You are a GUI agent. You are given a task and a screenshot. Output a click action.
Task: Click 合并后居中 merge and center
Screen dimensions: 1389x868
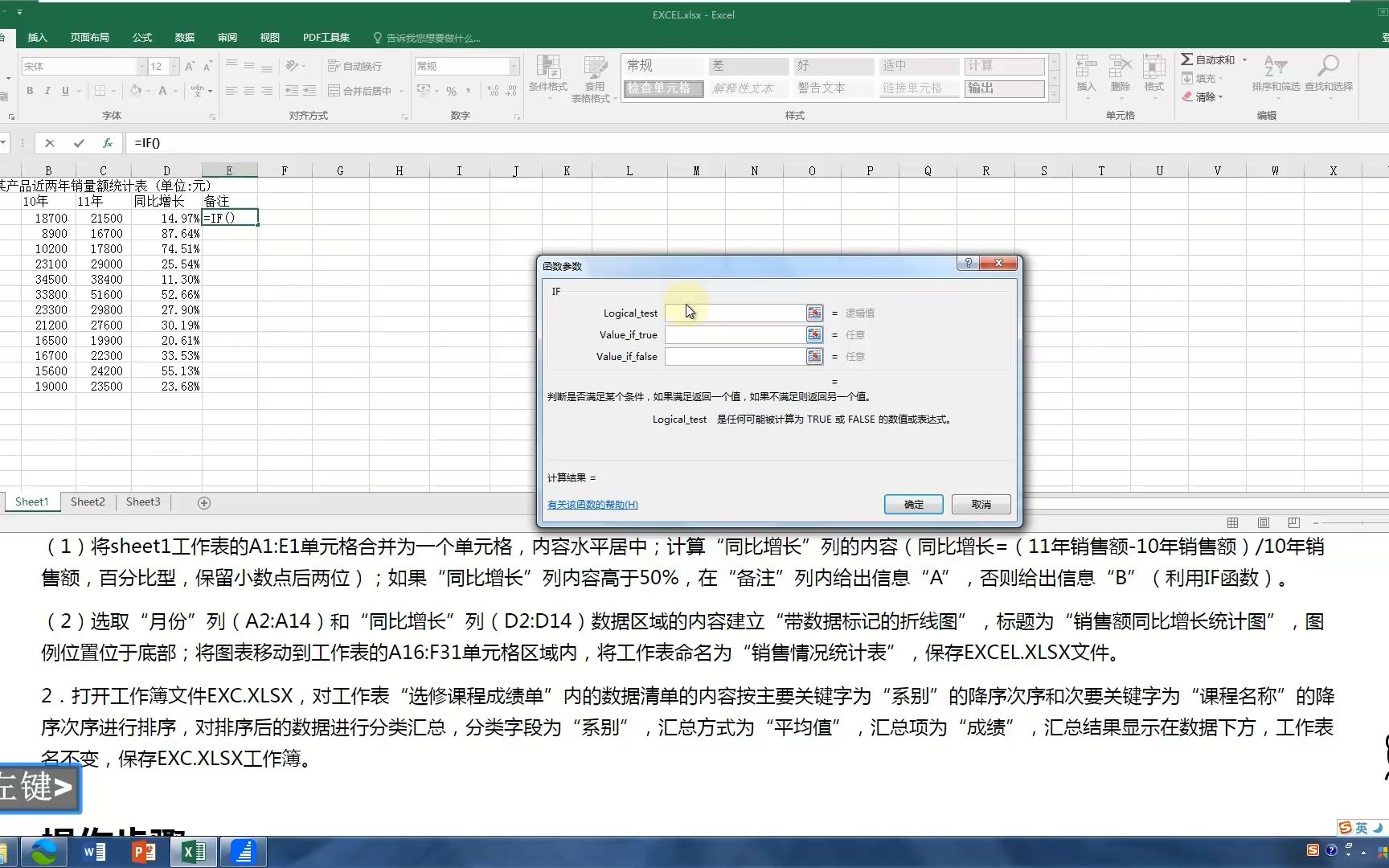pyautogui.click(x=360, y=91)
